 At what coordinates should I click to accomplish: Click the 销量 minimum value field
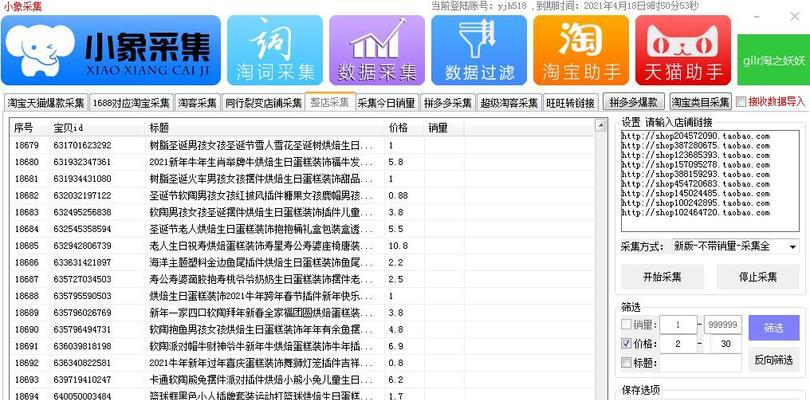click(x=678, y=325)
